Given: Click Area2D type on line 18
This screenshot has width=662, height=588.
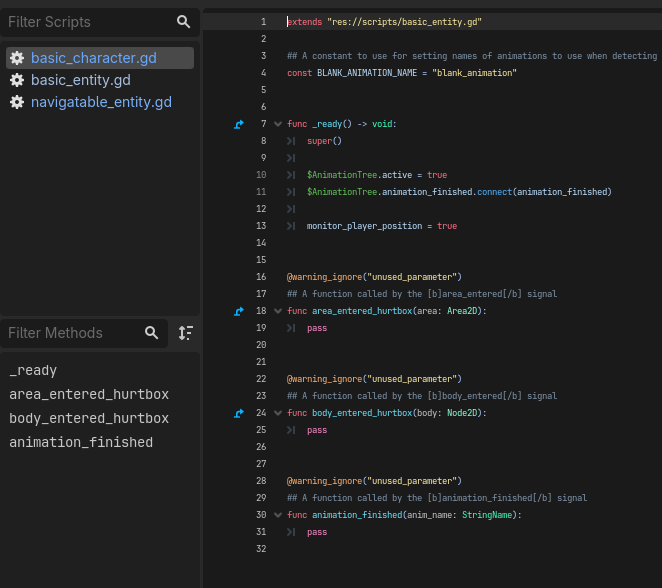Looking at the screenshot, I should (x=462, y=311).
